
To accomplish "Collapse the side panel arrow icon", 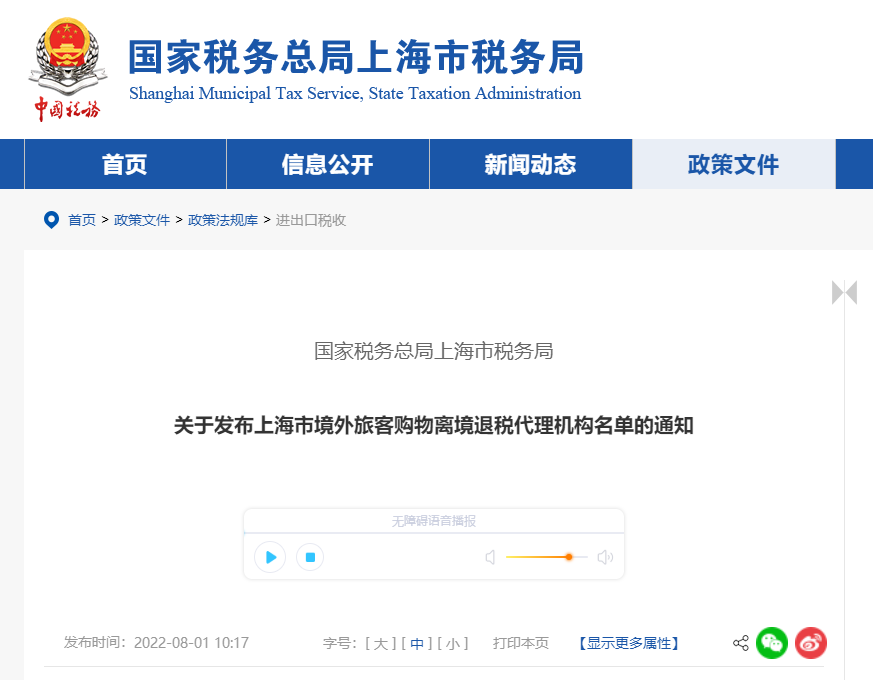I will pos(844,292).
